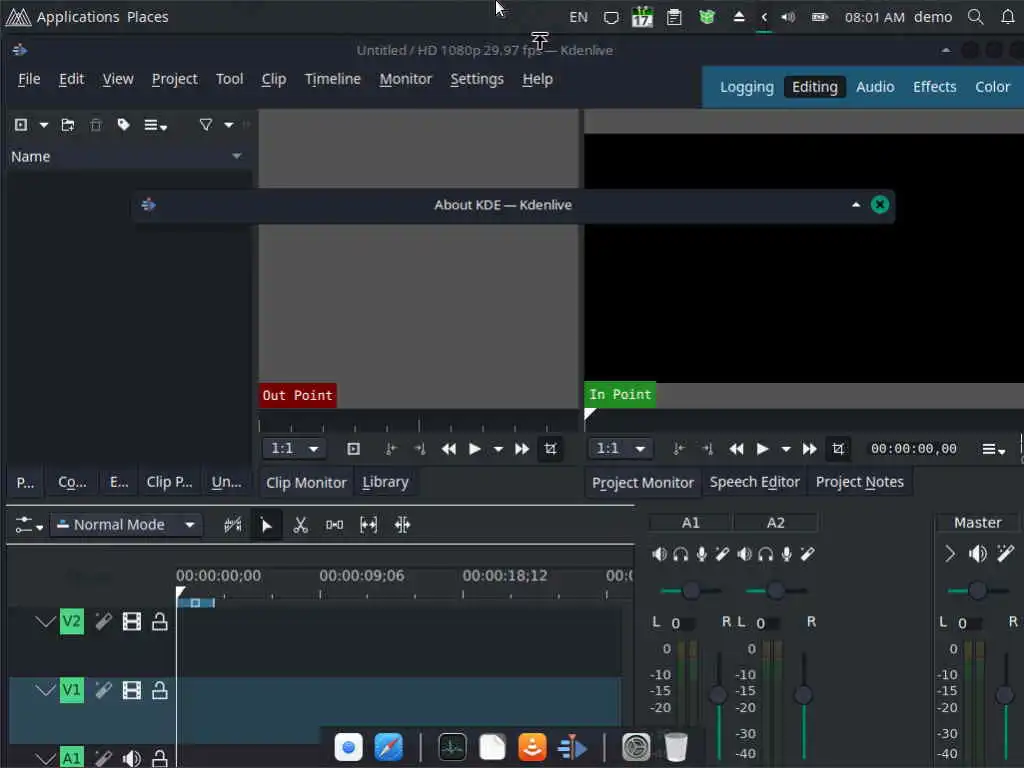
Task: Click Project Monitor timecode field
Action: coord(914,449)
